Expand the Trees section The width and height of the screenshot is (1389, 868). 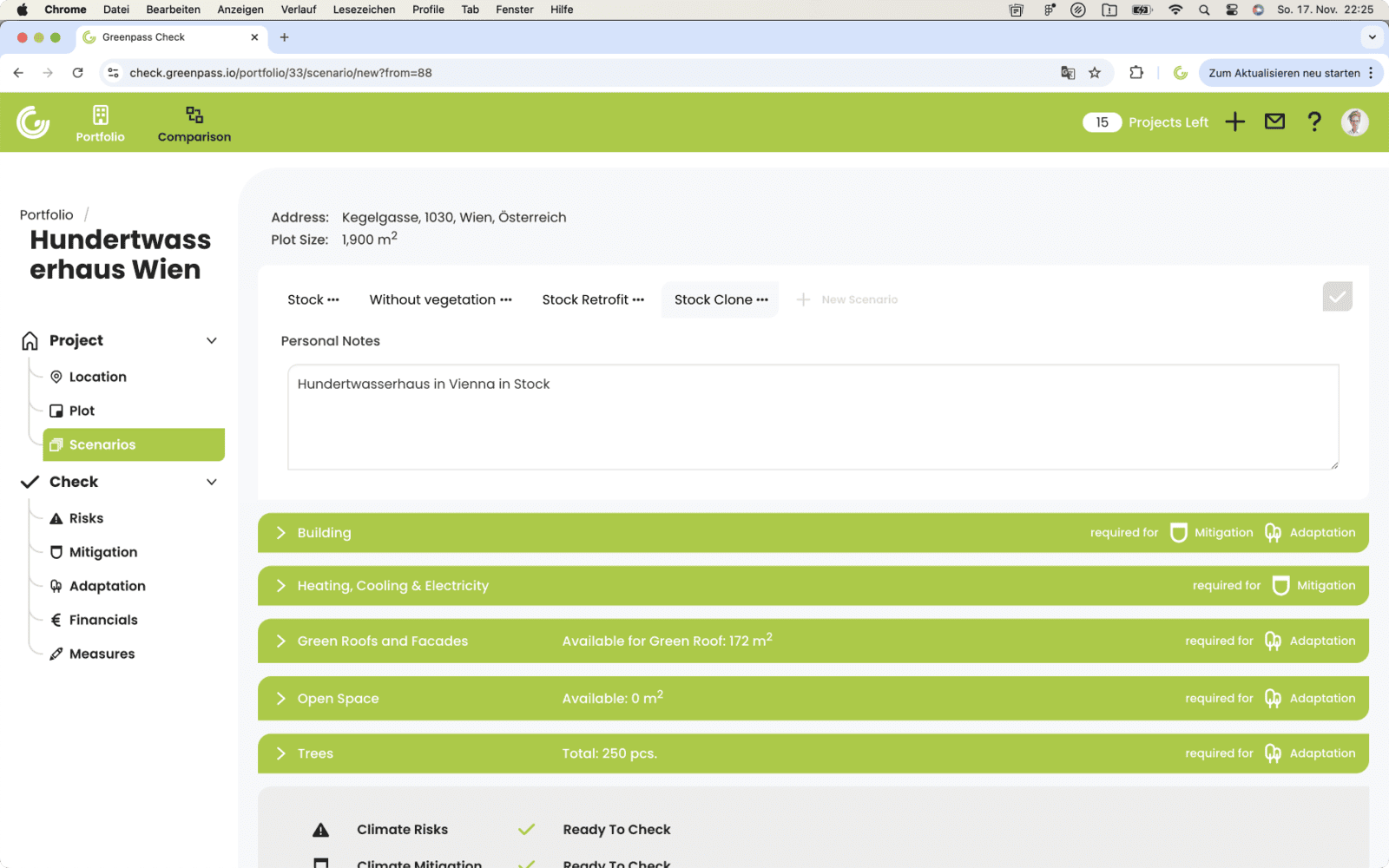pyautogui.click(x=280, y=753)
